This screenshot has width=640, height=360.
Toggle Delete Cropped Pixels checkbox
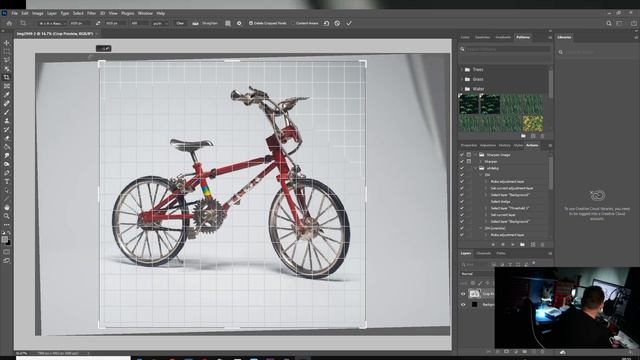(x=251, y=23)
